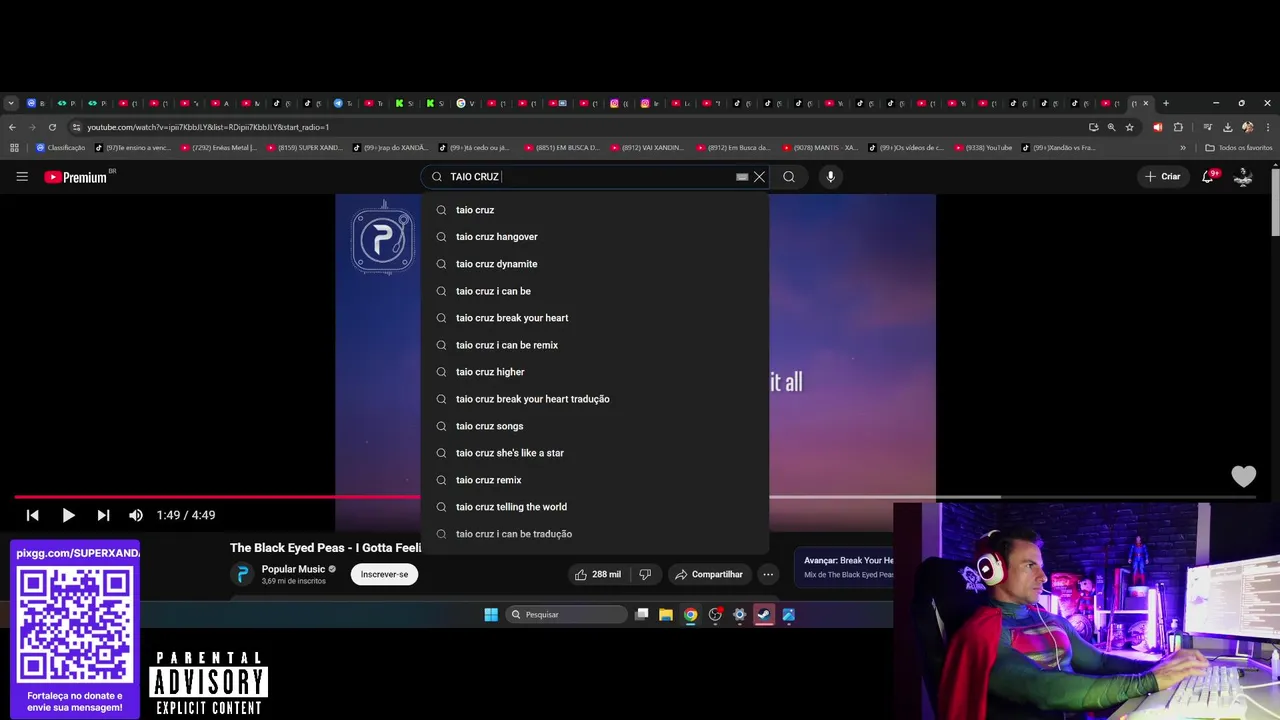Like the video showing 288 mil
The image size is (1280, 720).
tap(597, 574)
